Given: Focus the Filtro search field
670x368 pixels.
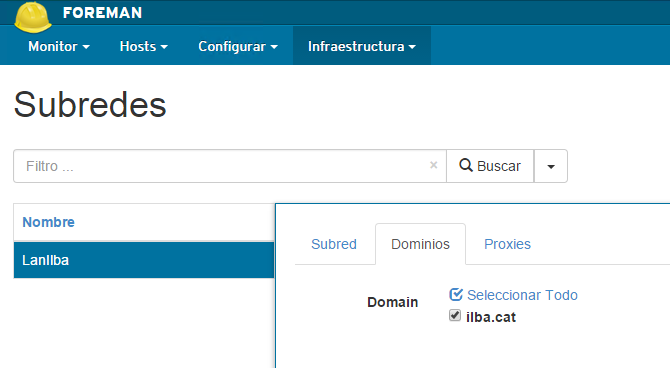Looking at the screenshot, I should coord(230,166).
